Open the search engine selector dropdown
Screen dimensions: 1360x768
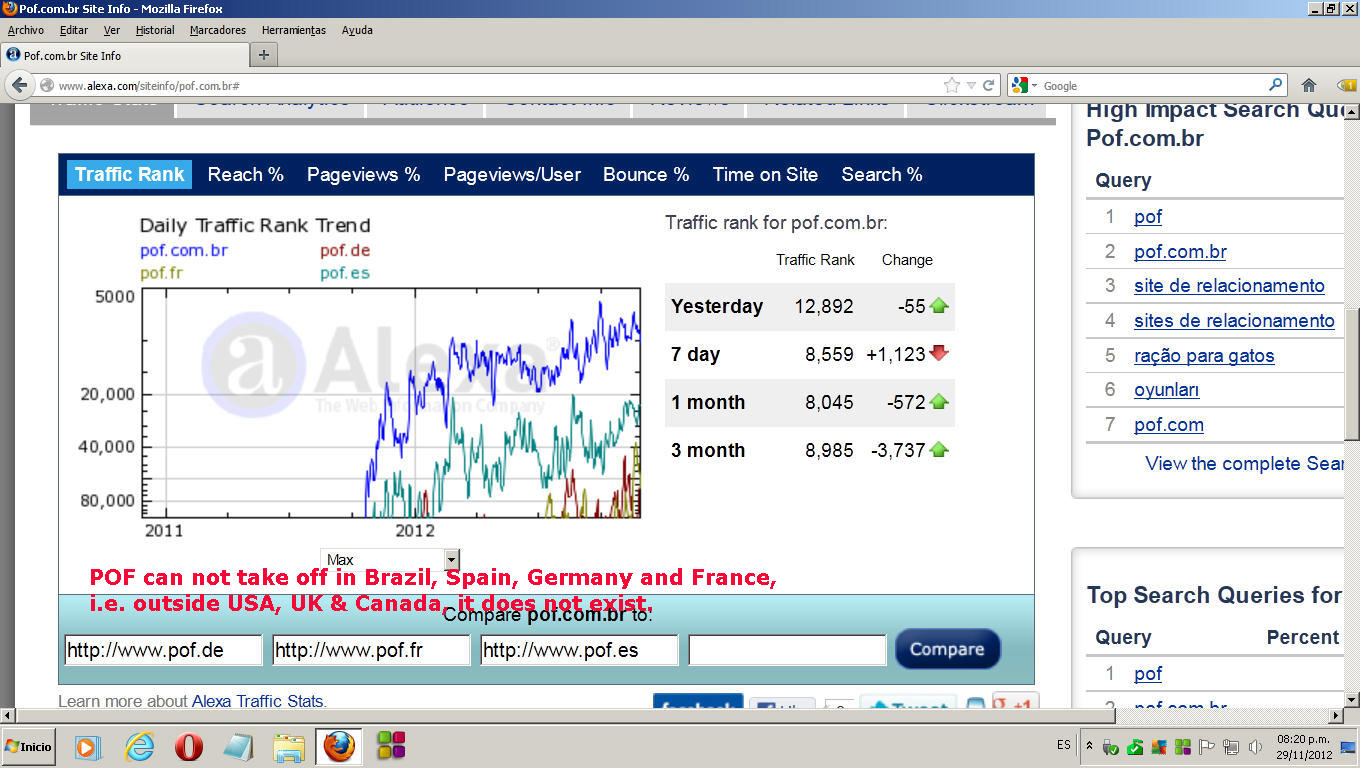point(1025,85)
